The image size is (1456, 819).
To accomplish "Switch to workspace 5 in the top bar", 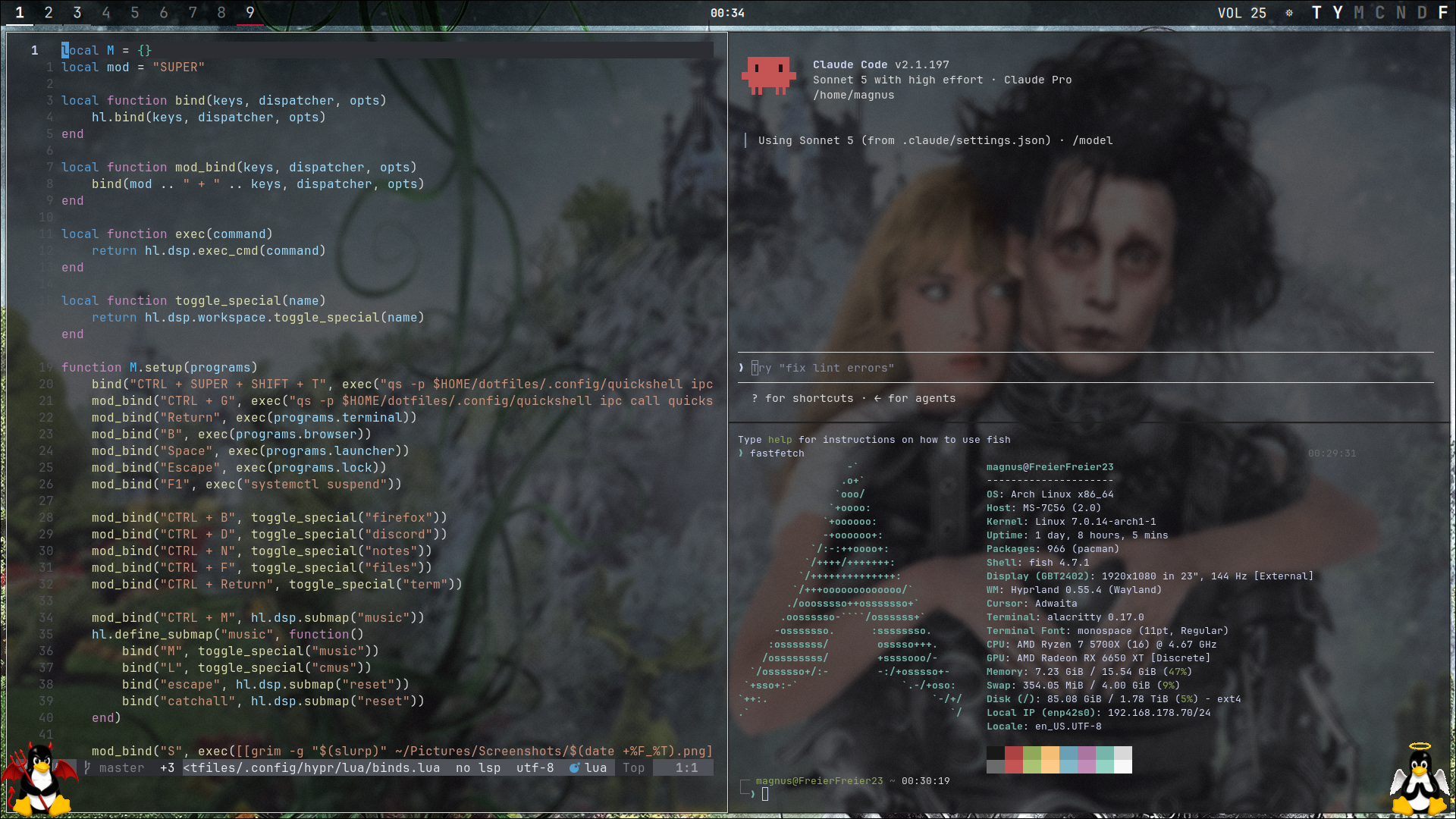I will pyautogui.click(x=135, y=13).
